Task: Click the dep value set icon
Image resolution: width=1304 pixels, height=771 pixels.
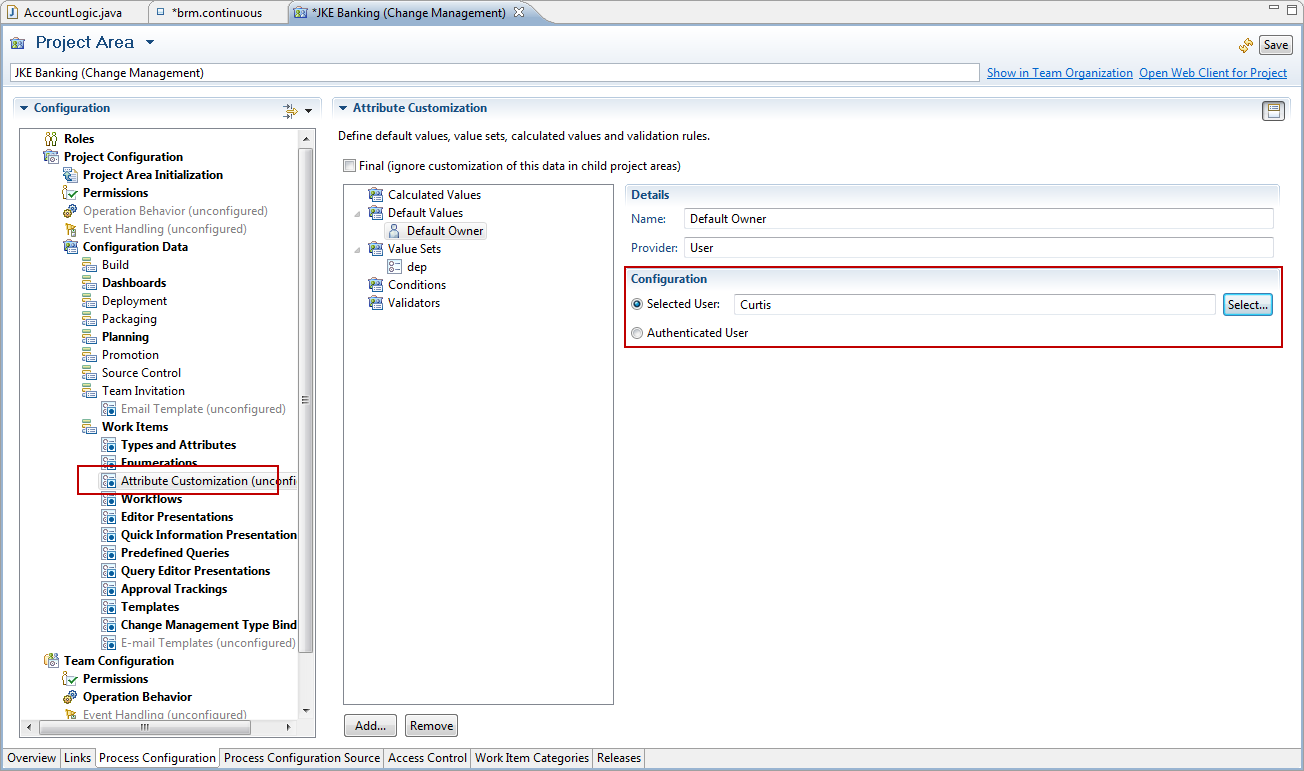Action: pos(394,267)
